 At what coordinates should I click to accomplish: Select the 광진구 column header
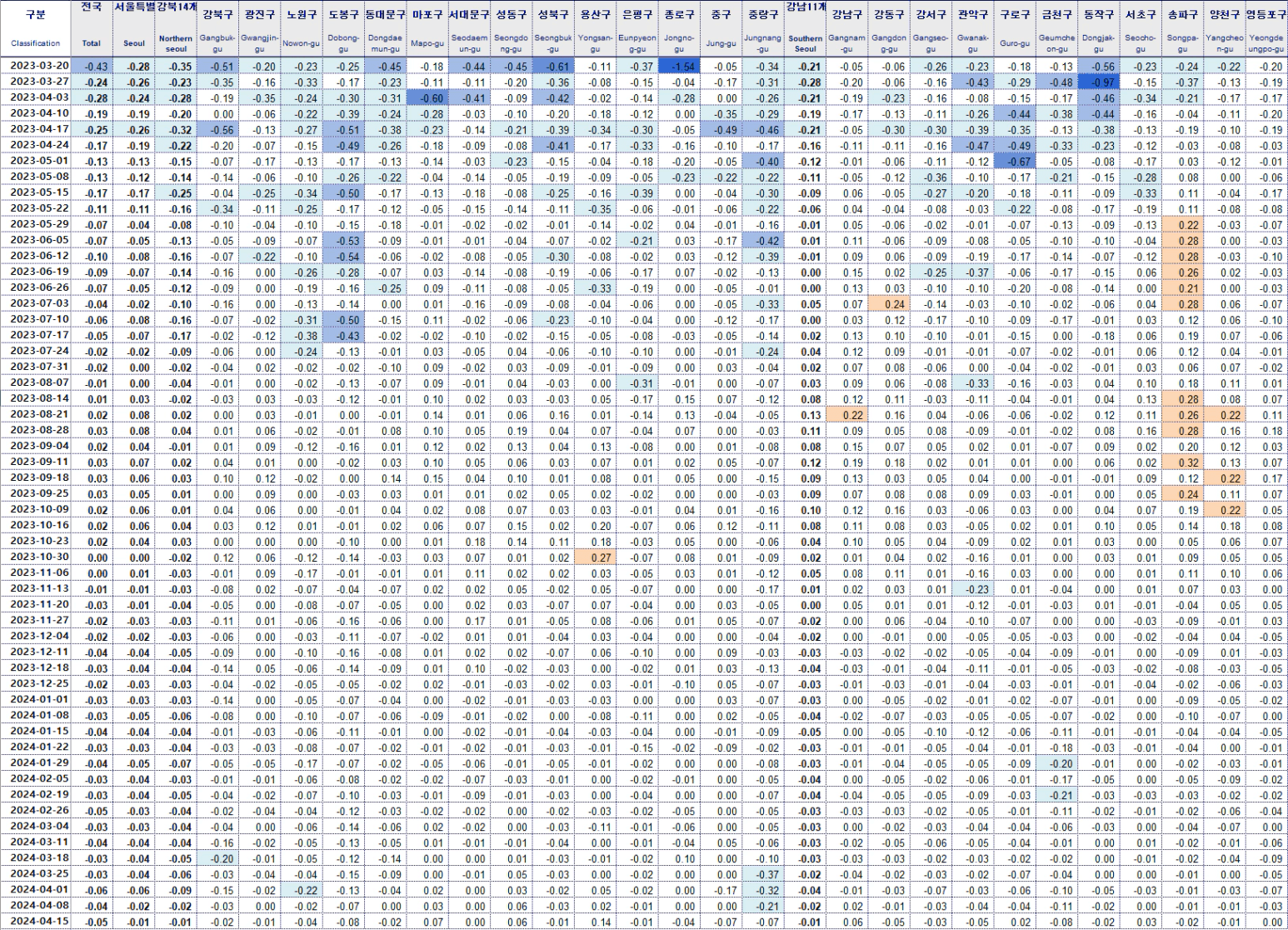pyautogui.click(x=260, y=14)
